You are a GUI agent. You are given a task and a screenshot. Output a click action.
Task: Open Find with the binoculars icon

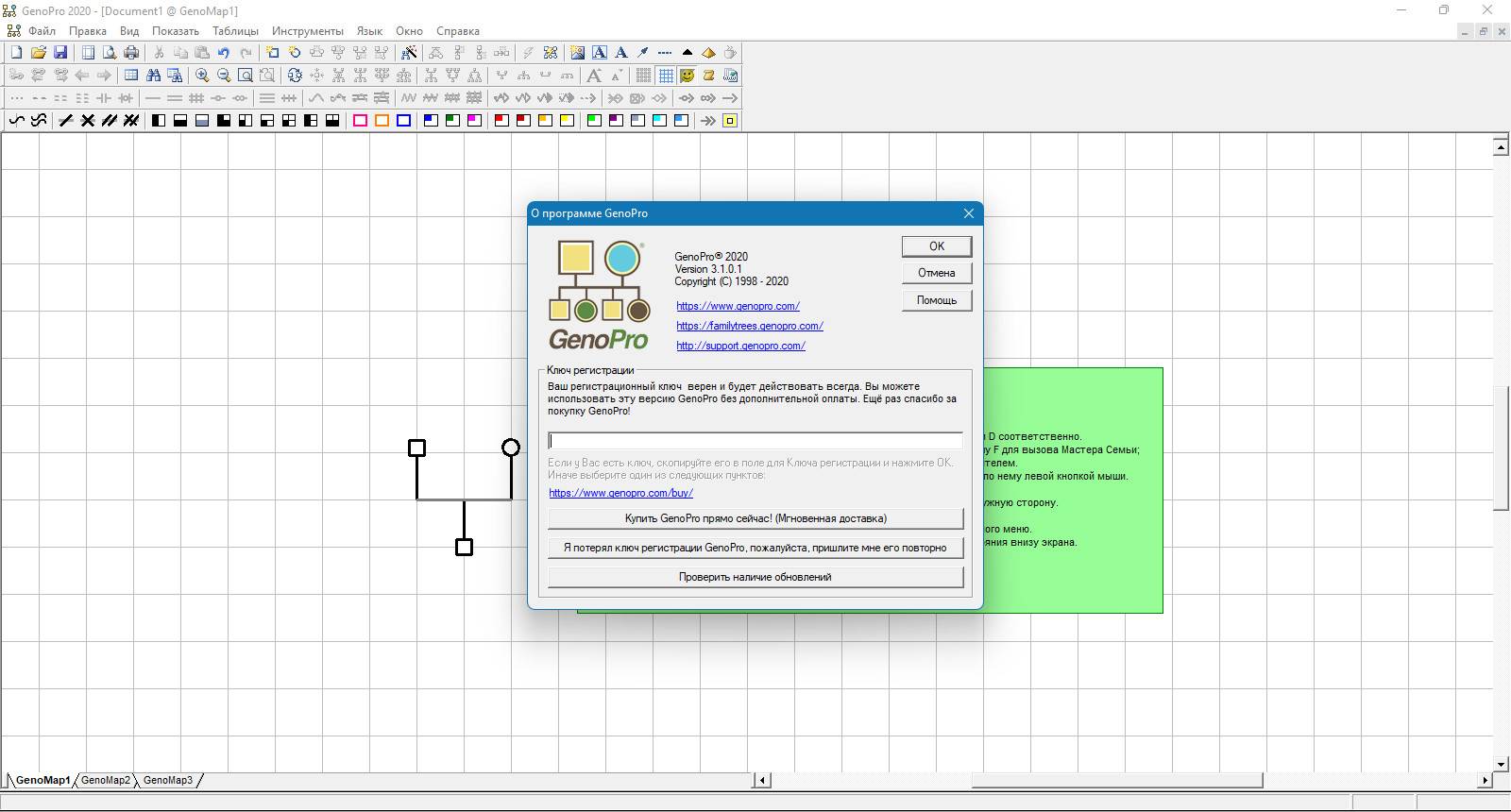153,76
